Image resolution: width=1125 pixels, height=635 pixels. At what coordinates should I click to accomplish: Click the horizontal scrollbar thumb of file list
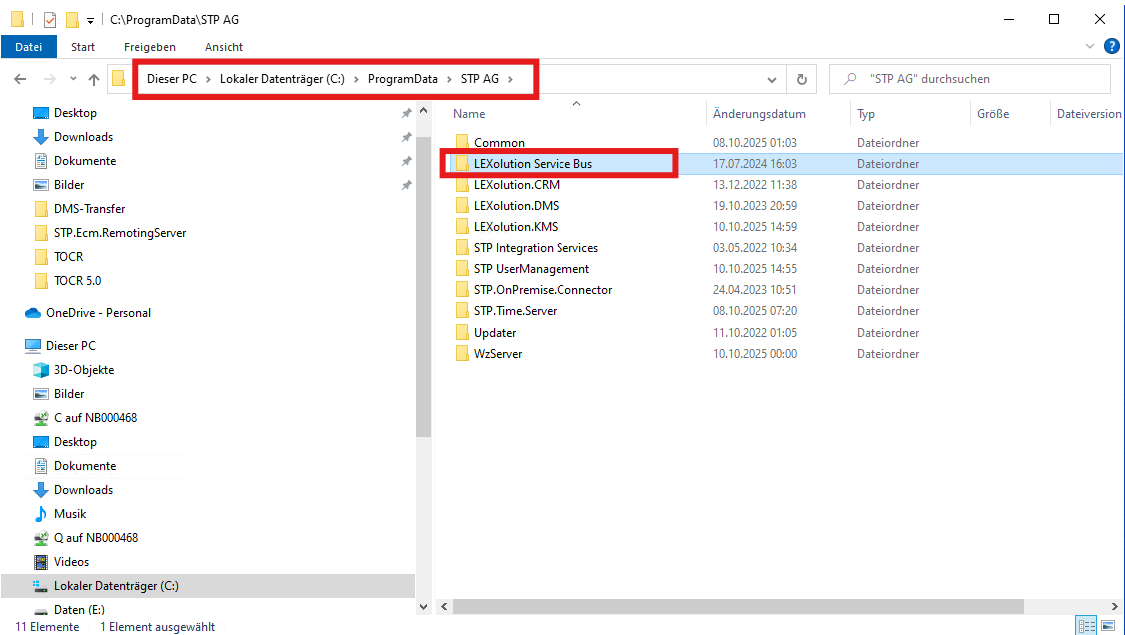pyautogui.click(x=738, y=606)
